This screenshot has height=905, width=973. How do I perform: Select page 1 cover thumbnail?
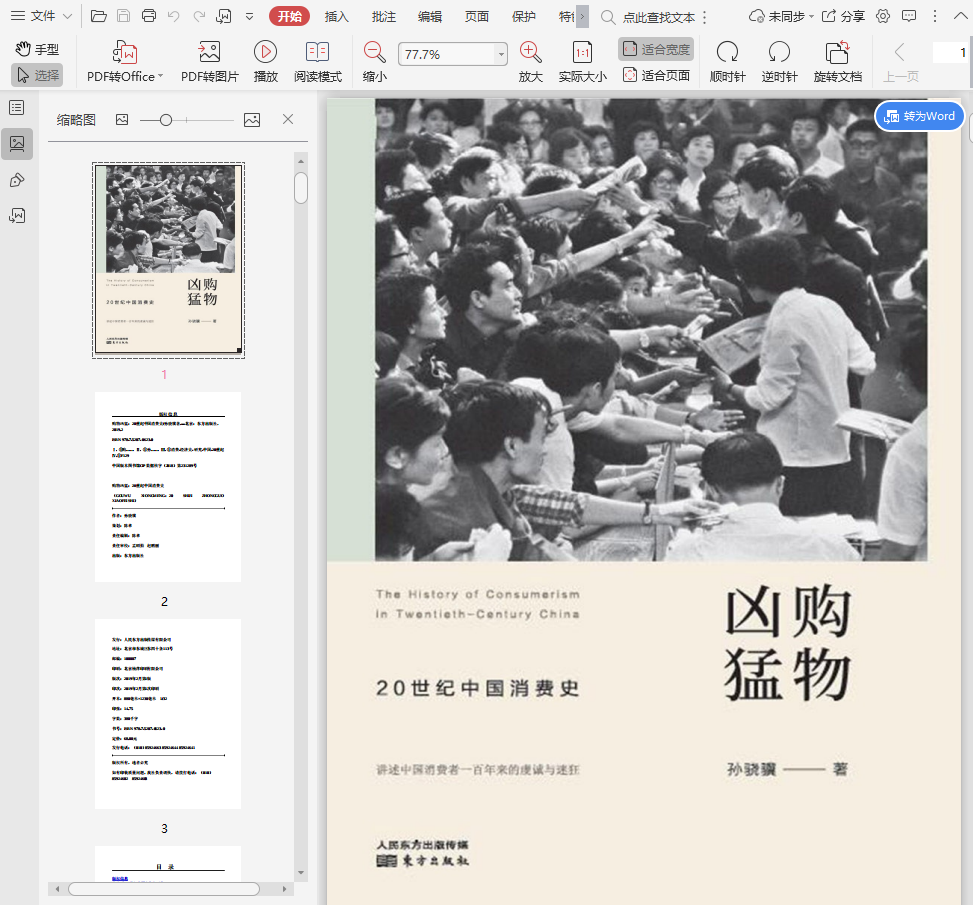(168, 260)
